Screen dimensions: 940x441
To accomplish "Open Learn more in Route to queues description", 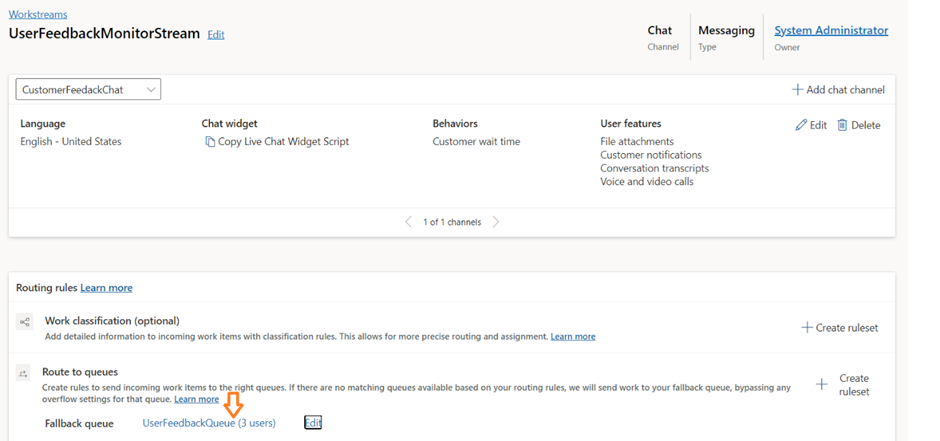I will (x=196, y=399).
